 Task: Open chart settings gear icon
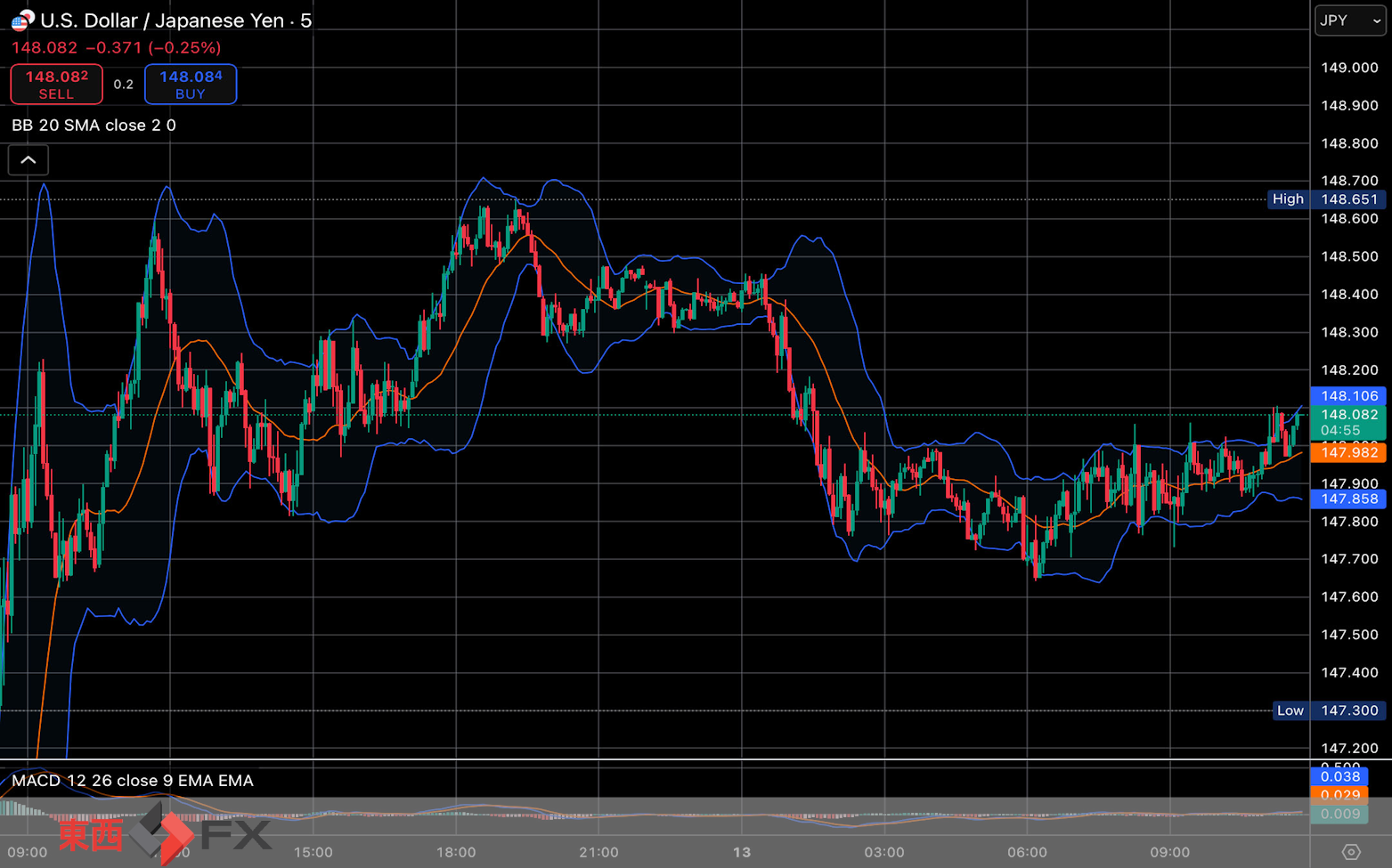click(1351, 852)
